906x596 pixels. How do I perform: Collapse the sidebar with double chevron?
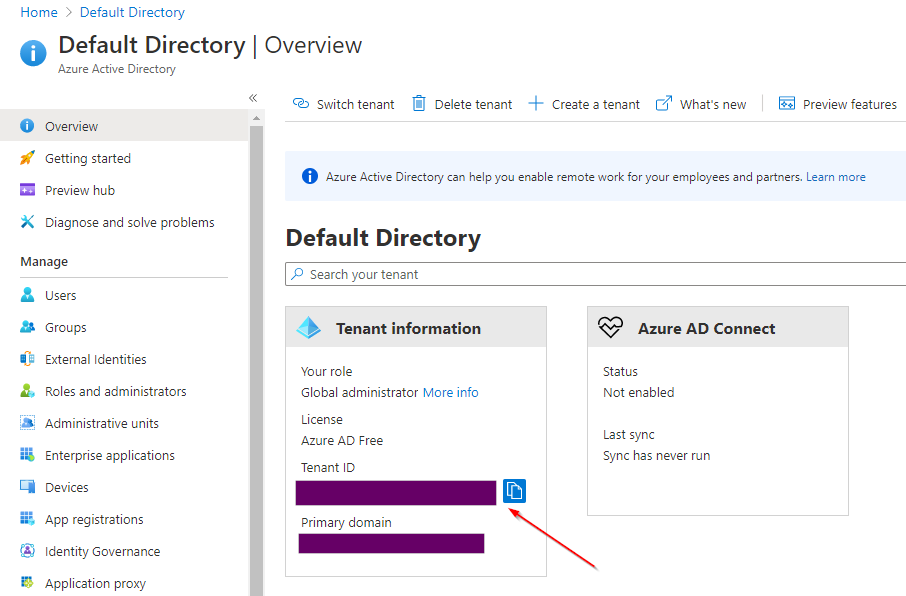[x=253, y=98]
